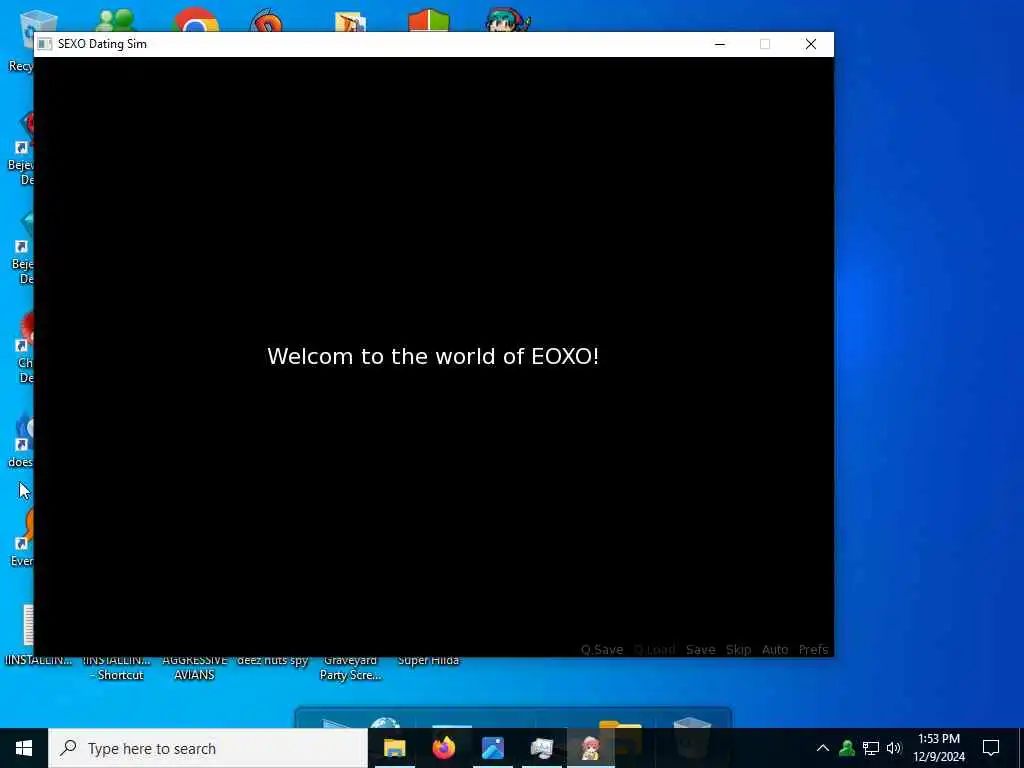Click the SEXO Dating Sim title bar icon
Screen dimensions: 1024x768
pyautogui.click(x=44, y=44)
